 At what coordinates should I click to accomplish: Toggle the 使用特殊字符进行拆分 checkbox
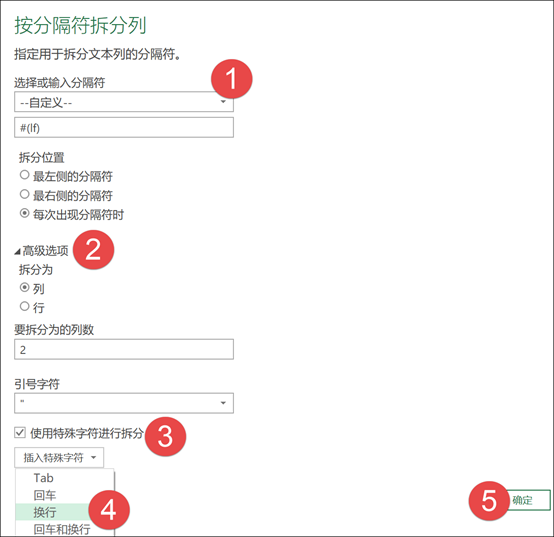point(20,432)
